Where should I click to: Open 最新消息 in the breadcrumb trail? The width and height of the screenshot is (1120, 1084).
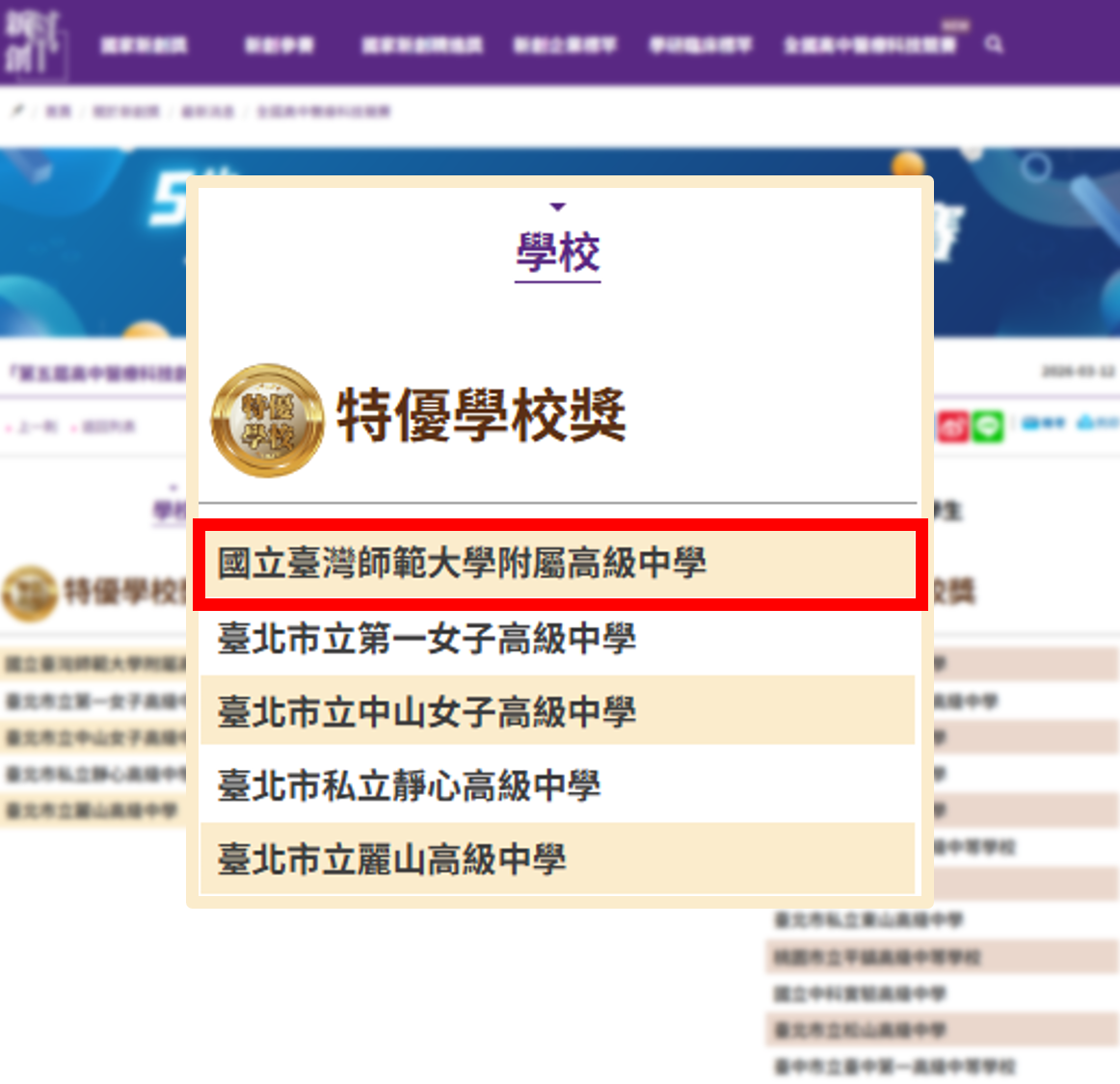[x=208, y=112]
